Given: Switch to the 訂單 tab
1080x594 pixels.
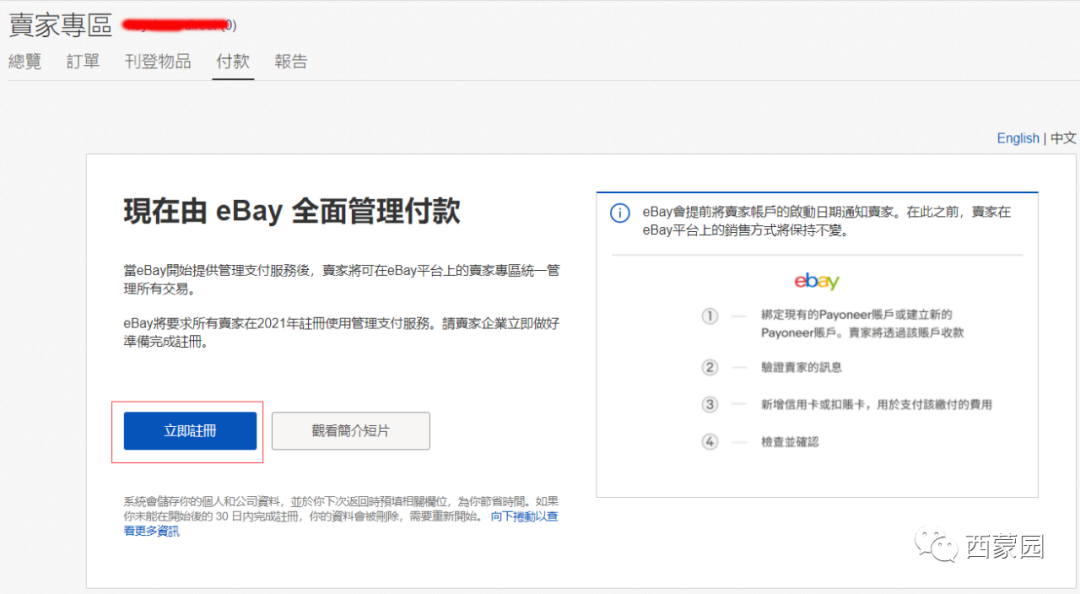Looking at the screenshot, I should pos(83,61).
